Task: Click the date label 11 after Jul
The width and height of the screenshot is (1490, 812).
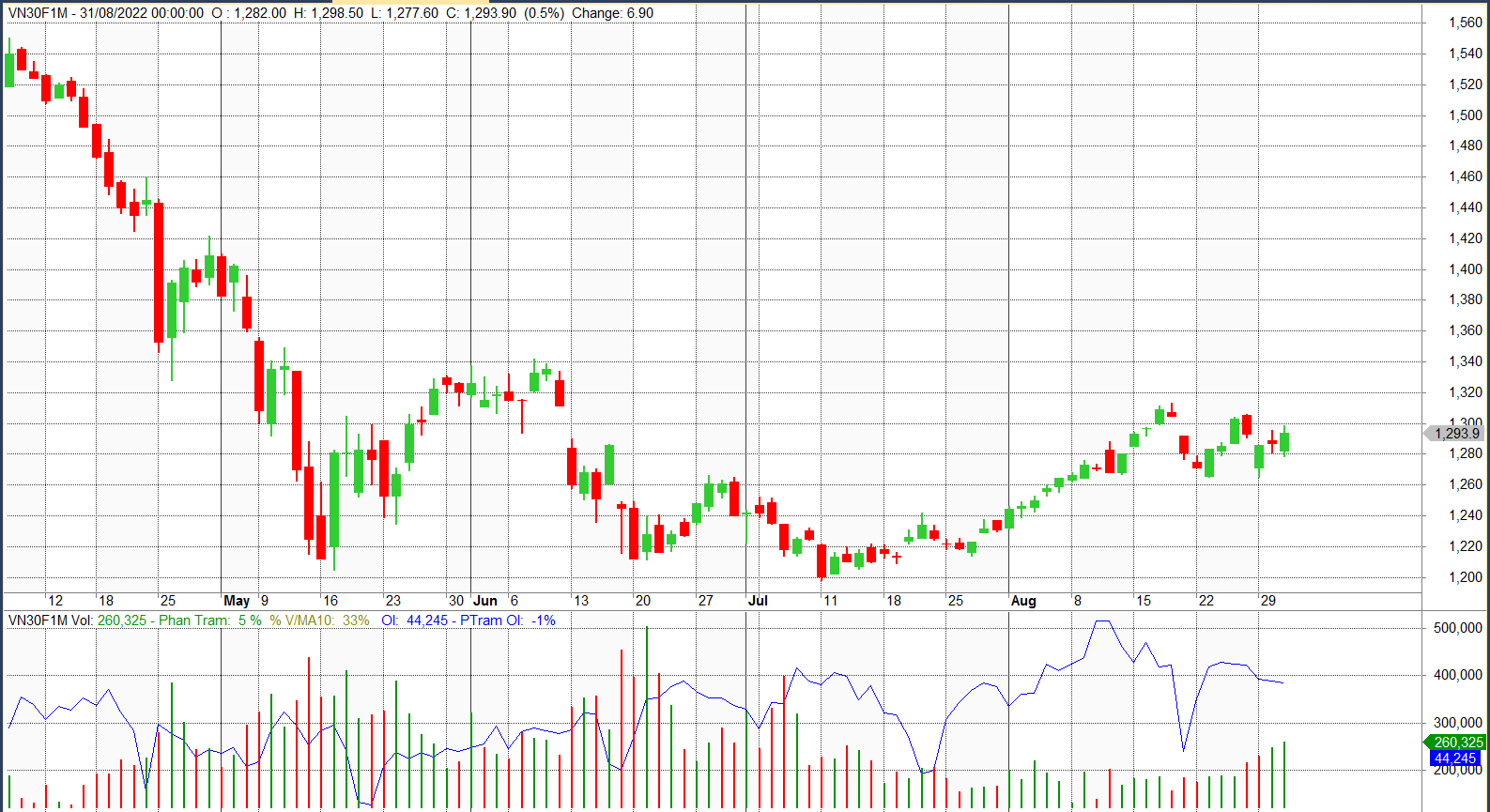Action: [x=830, y=601]
